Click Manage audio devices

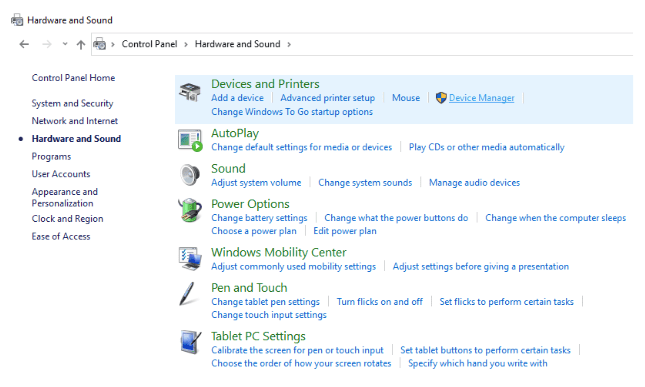(474, 183)
